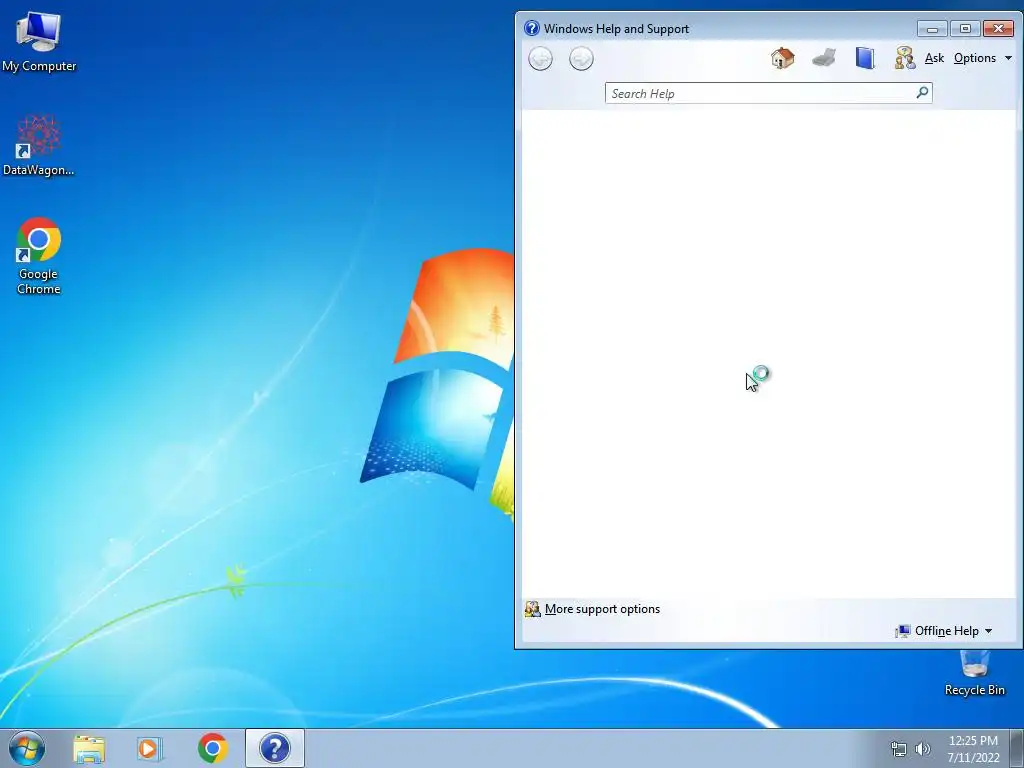
Task: Launch Windows Media Player from taskbar
Action: (150, 748)
